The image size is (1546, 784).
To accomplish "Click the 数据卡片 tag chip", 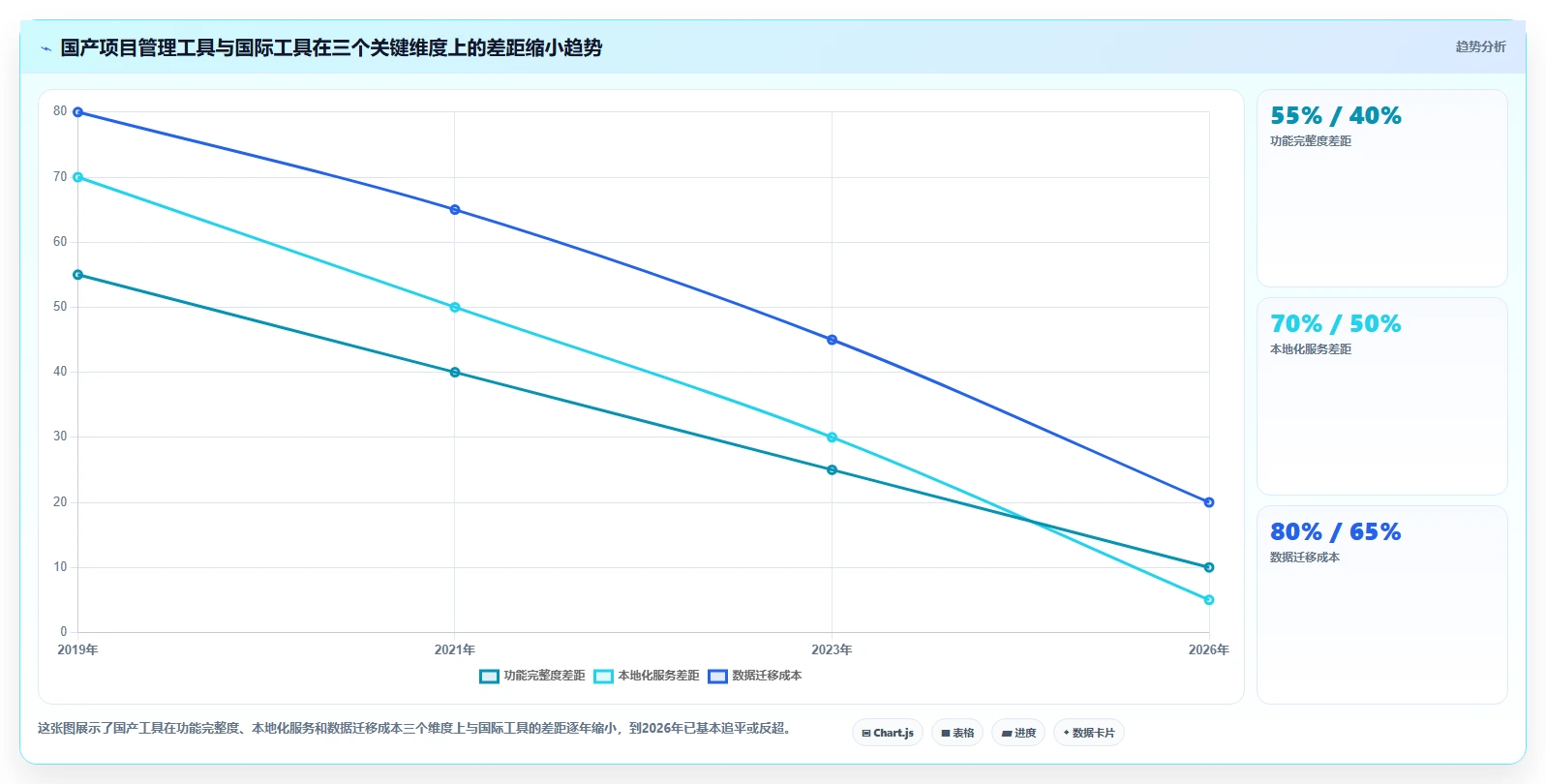I will (1089, 733).
